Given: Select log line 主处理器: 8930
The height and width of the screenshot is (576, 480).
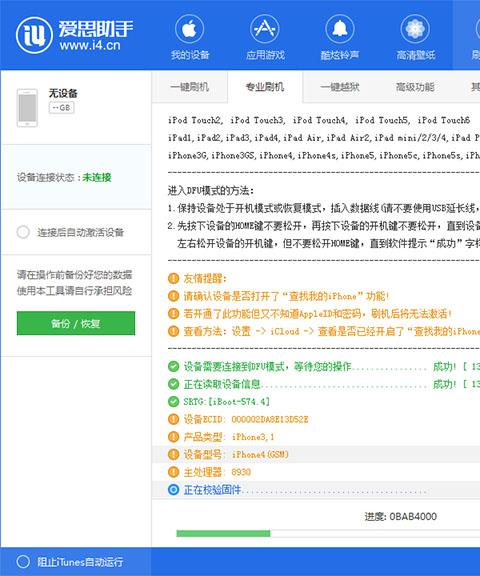Looking at the screenshot, I should (x=217, y=472).
